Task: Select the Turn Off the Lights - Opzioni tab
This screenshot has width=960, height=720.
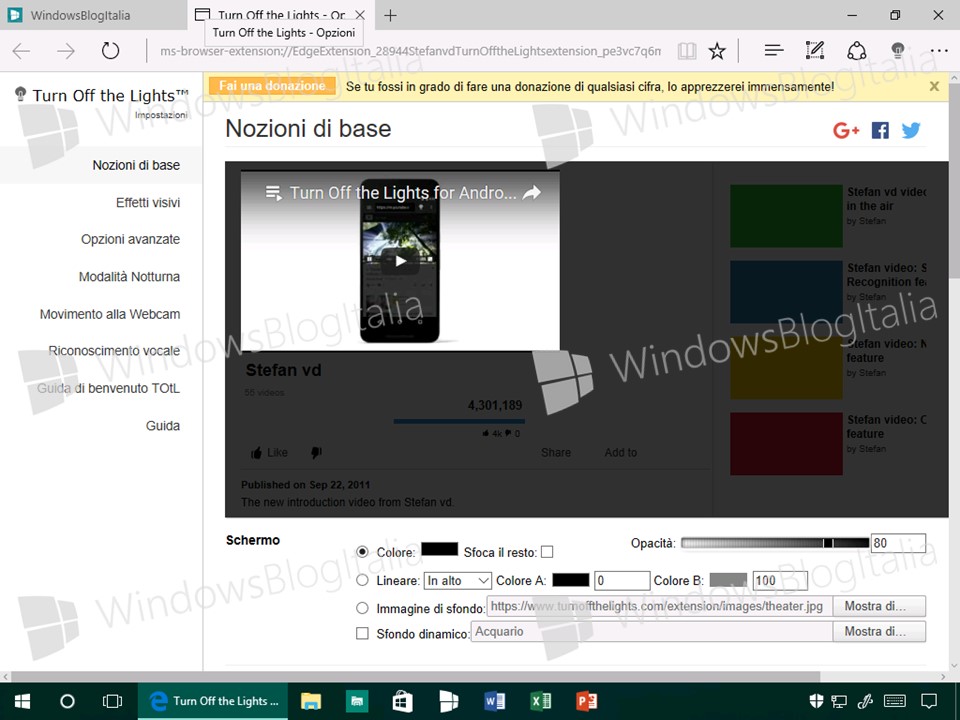Action: click(282, 15)
